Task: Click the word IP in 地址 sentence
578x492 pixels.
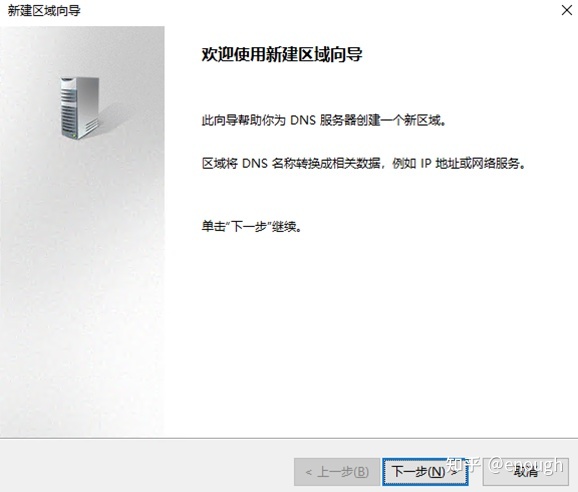Action: click(426, 163)
